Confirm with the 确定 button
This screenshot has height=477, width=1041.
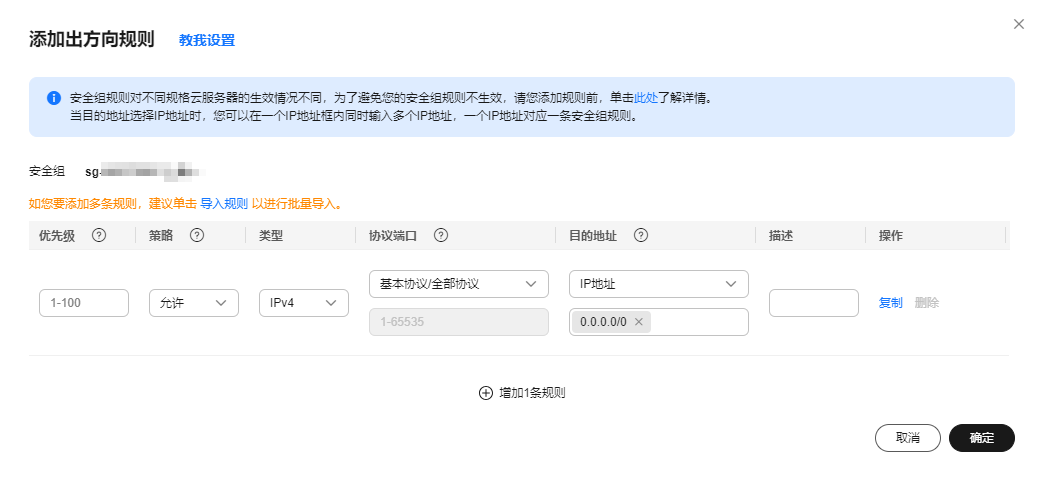[982, 438]
